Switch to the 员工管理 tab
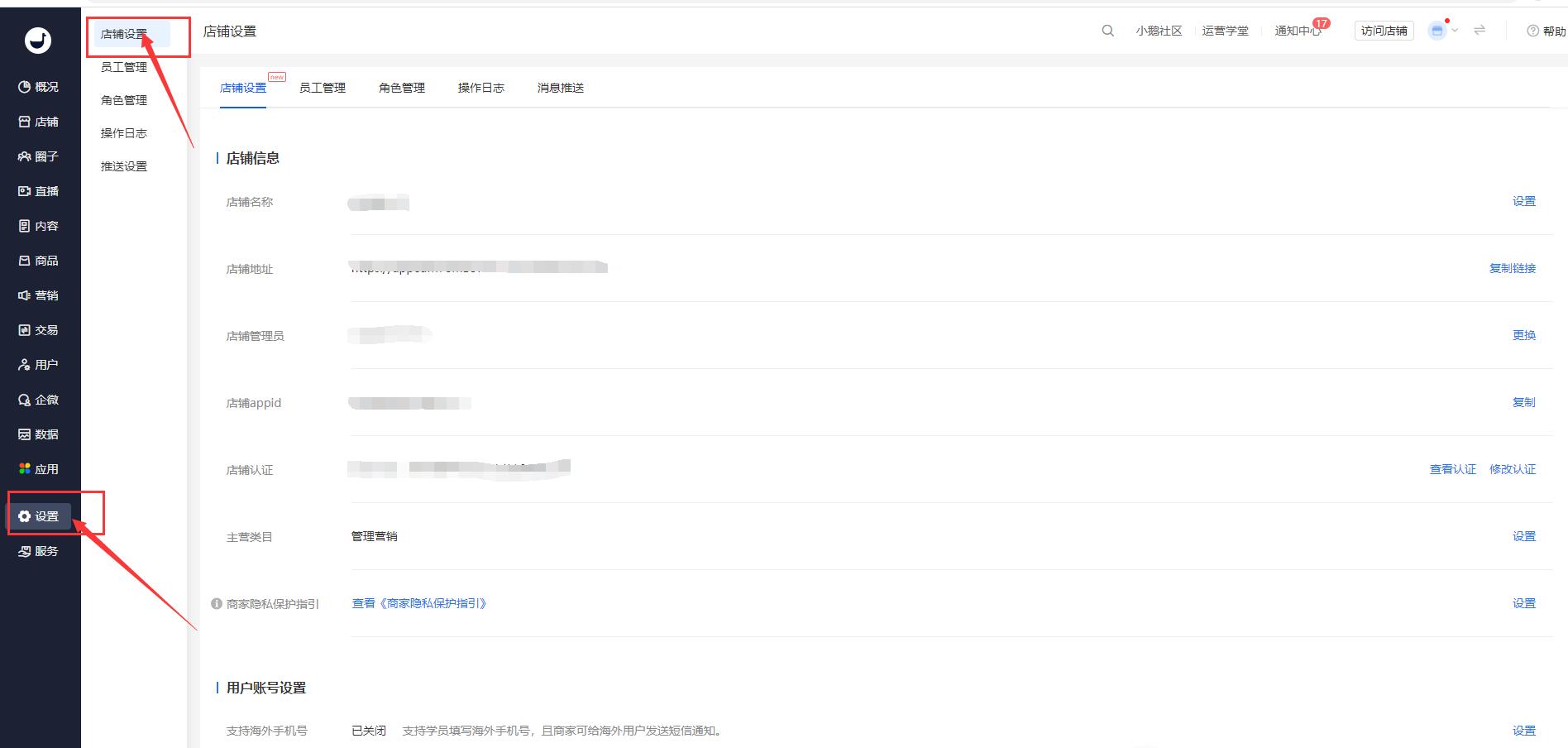 323,88
